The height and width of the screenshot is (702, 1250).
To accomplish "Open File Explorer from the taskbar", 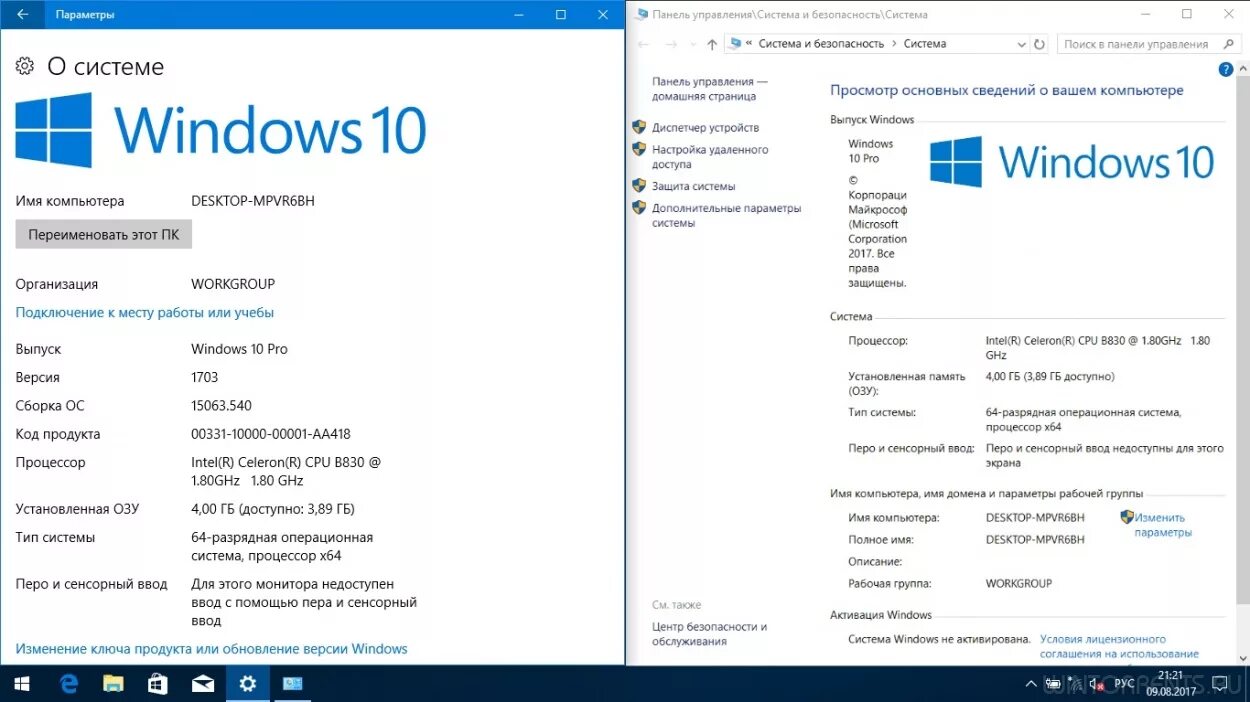I will click(x=113, y=684).
